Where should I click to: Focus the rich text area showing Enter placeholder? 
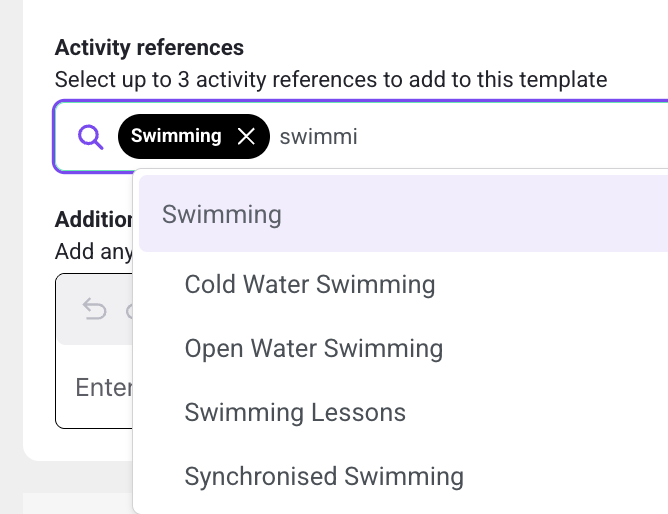pyautogui.click(x=95, y=386)
